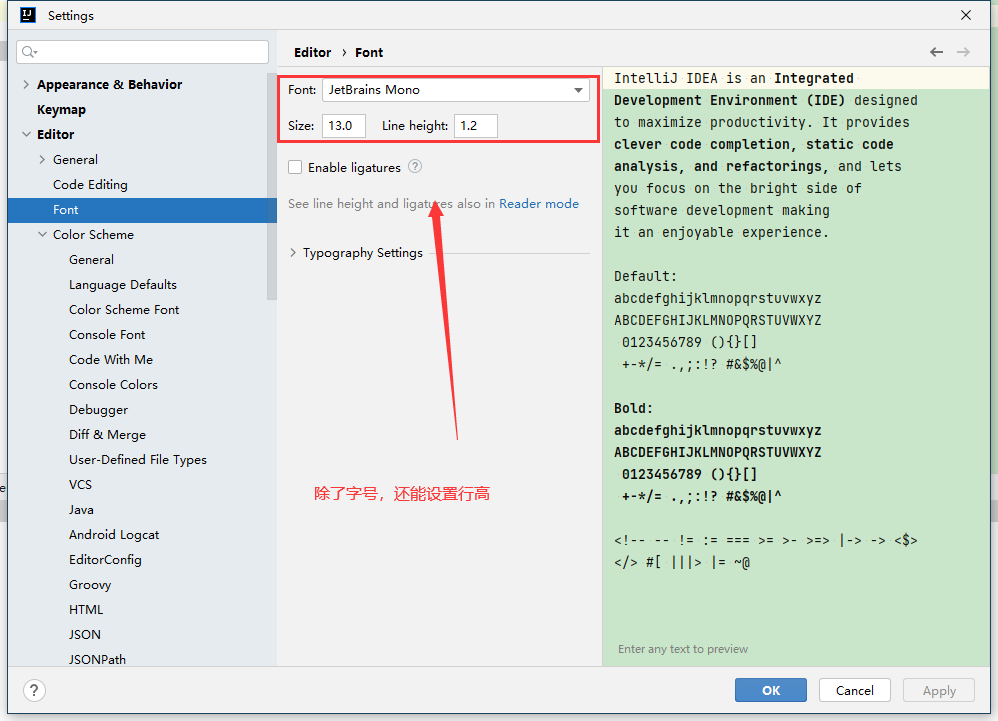Click the search magnifier icon
This screenshot has height=721, width=998.
(29, 52)
